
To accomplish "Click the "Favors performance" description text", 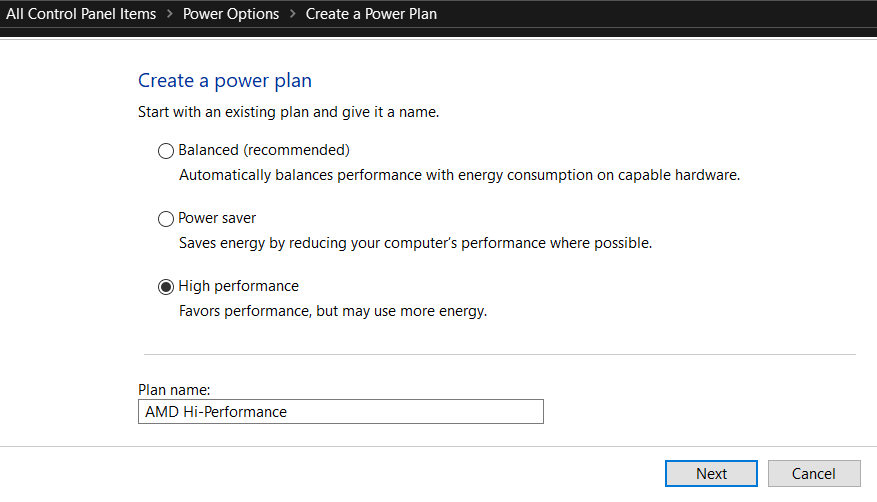I will pyautogui.click(x=332, y=311).
